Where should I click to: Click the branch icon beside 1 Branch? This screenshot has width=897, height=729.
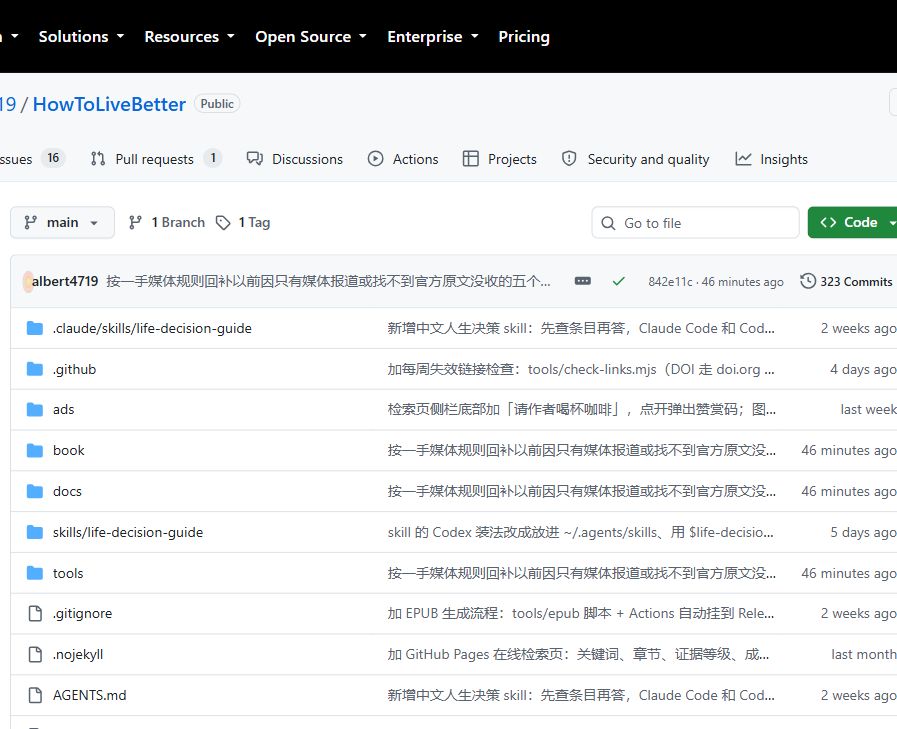click(x=135, y=223)
